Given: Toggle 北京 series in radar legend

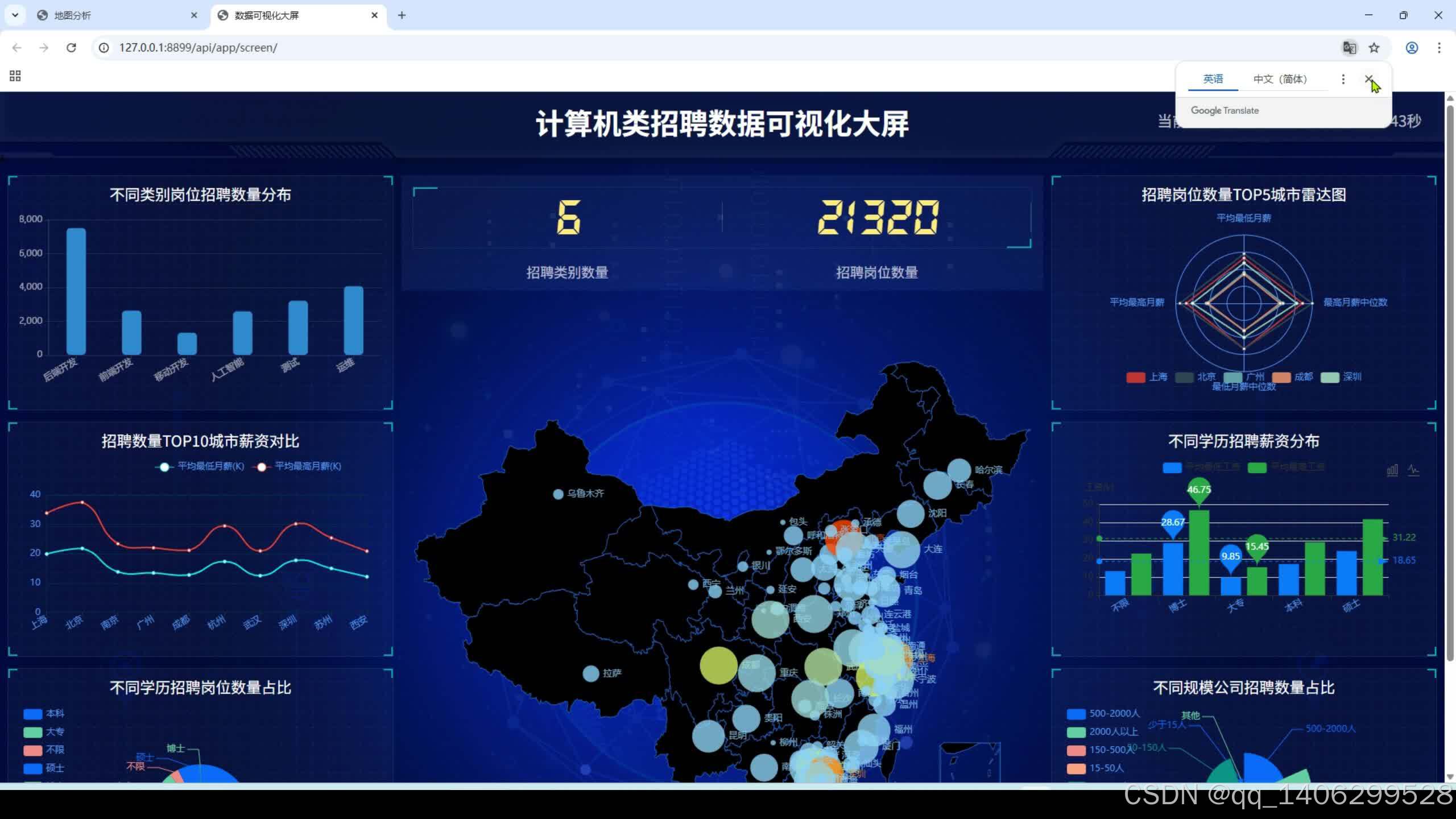Looking at the screenshot, I should [1195, 377].
